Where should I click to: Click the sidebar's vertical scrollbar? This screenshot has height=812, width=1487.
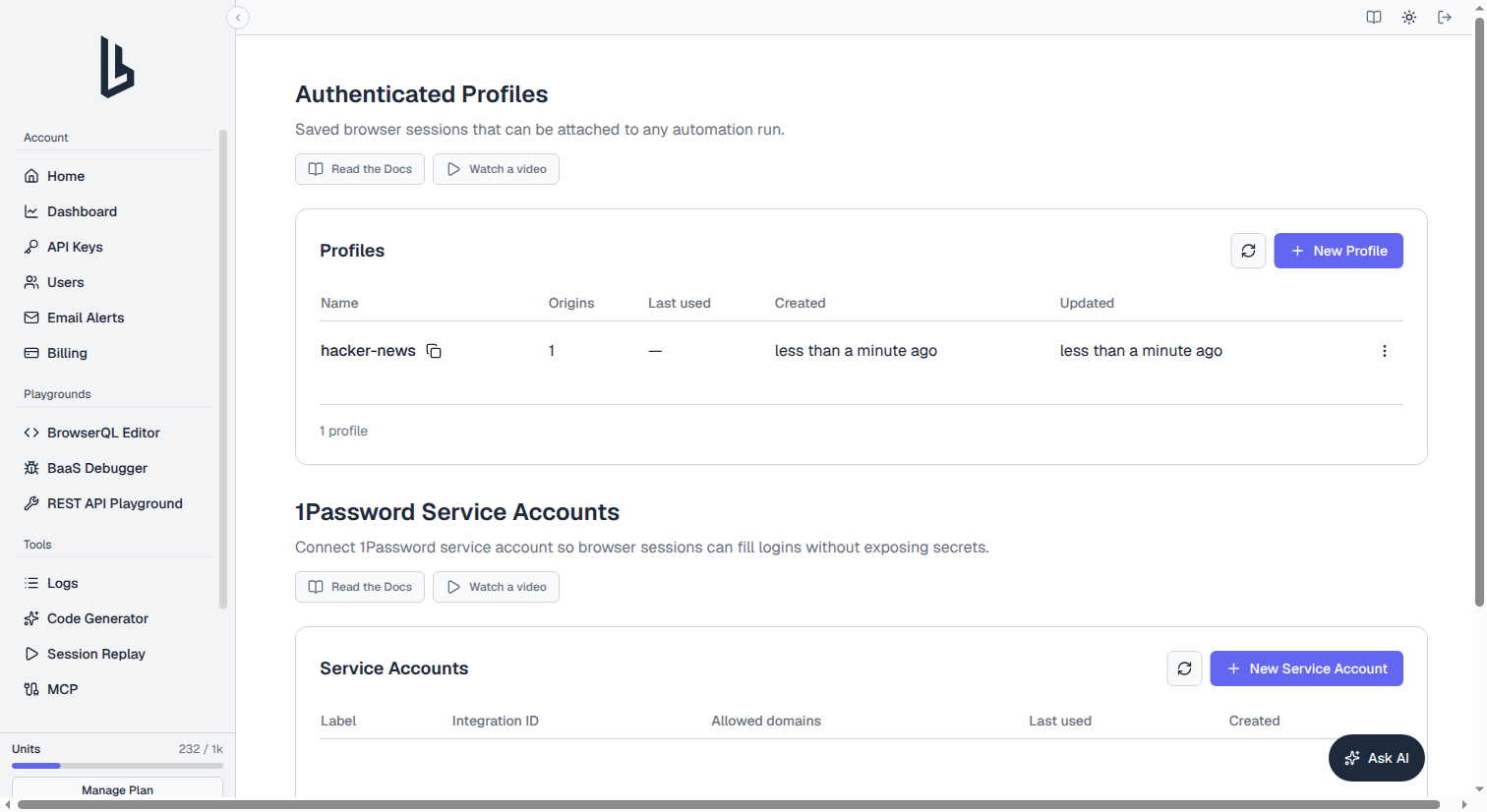tap(223, 369)
